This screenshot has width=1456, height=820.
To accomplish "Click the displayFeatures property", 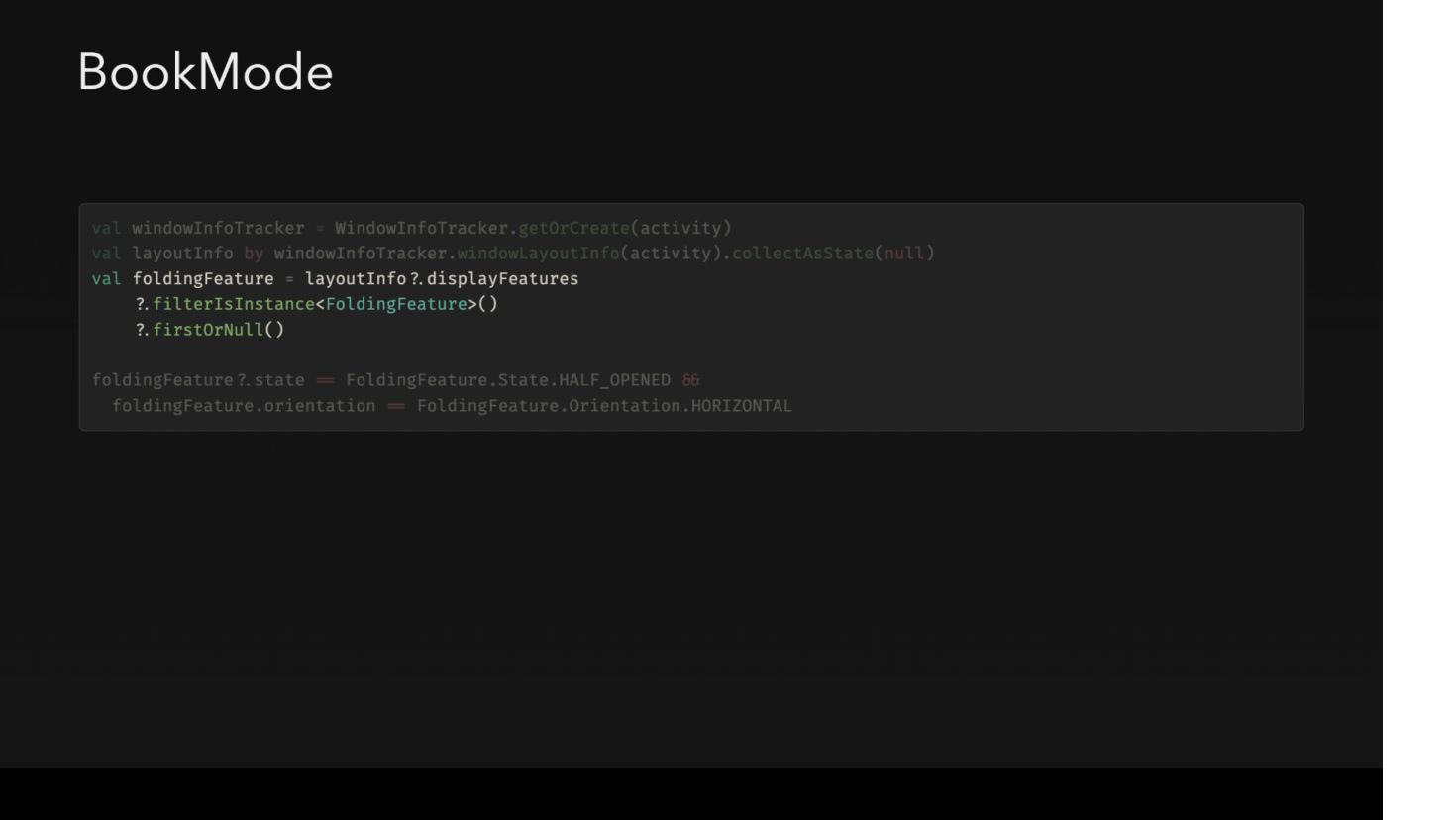I will click(x=502, y=279).
